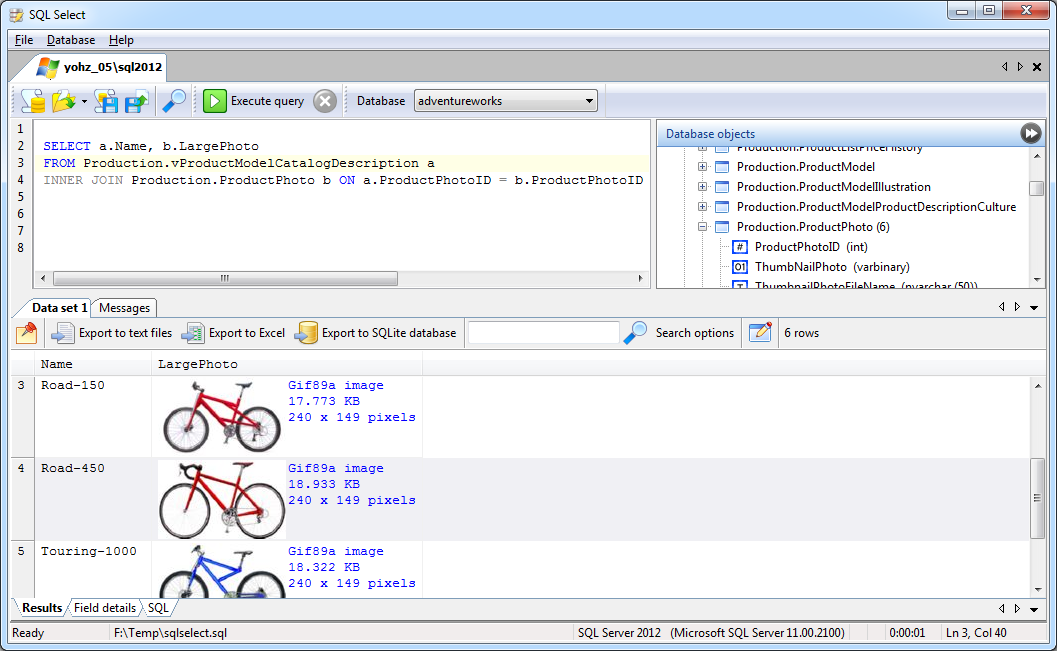Click the new query script icon
Viewport: 1057px width, 651px height.
[x=33, y=101]
